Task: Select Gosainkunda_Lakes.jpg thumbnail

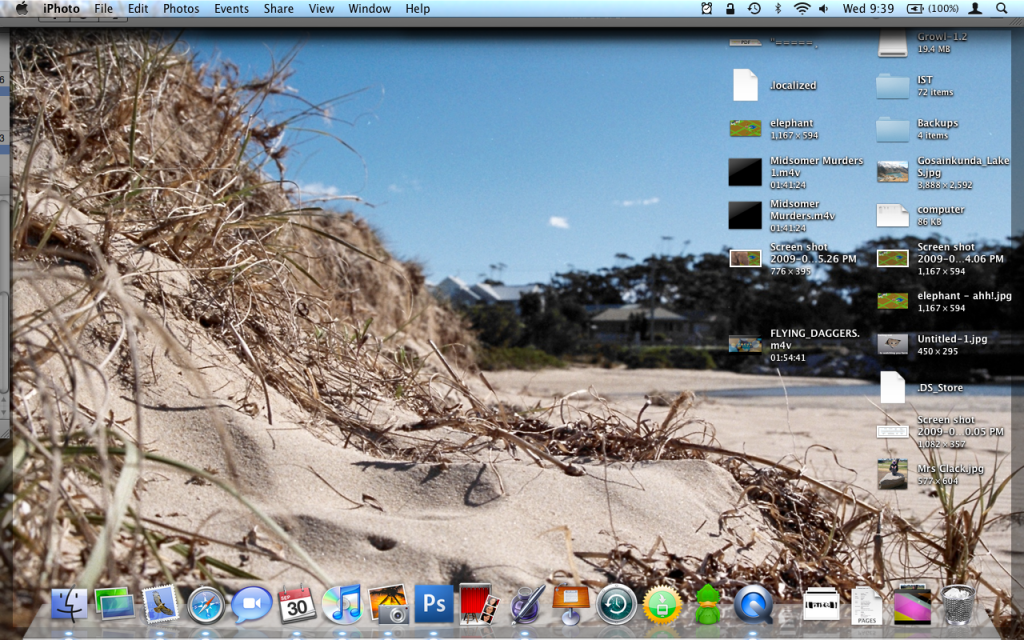Action: click(892, 172)
